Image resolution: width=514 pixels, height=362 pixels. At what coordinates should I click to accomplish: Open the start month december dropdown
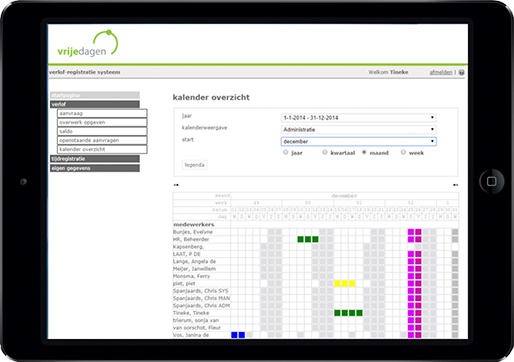click(359, 141)
